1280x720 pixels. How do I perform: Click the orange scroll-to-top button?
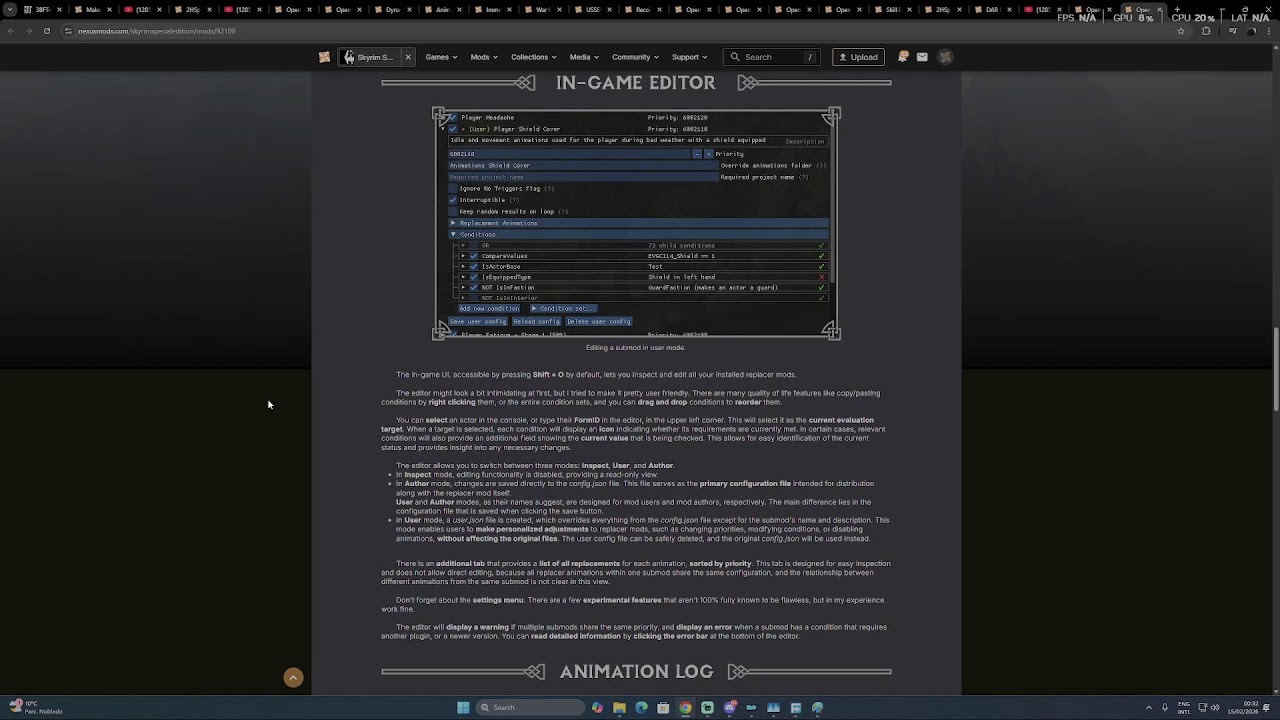pos(293,678)
